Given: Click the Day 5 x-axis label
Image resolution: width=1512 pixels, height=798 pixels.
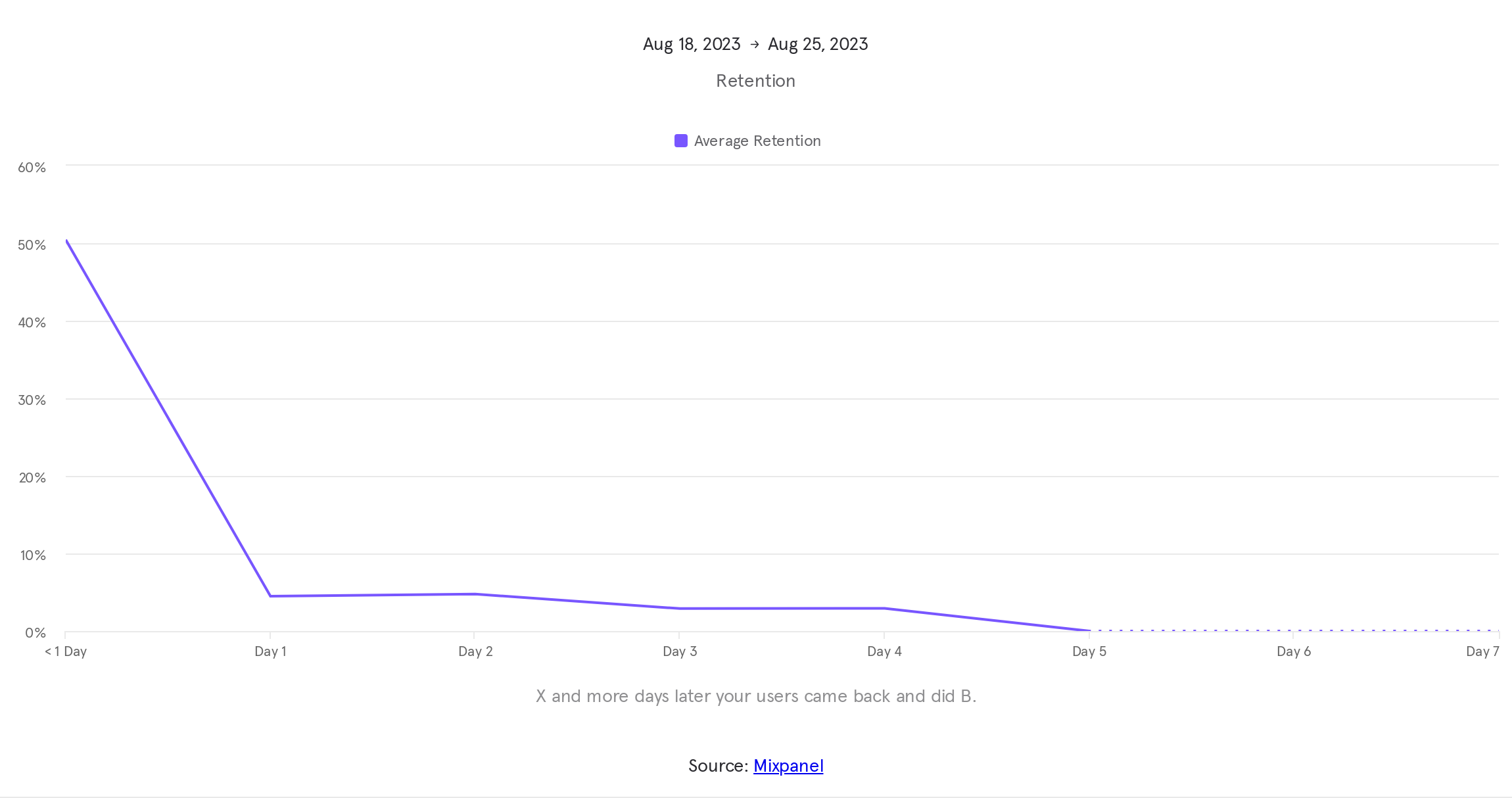Looking at the screenshot, I should click(x=1089, y=651).
